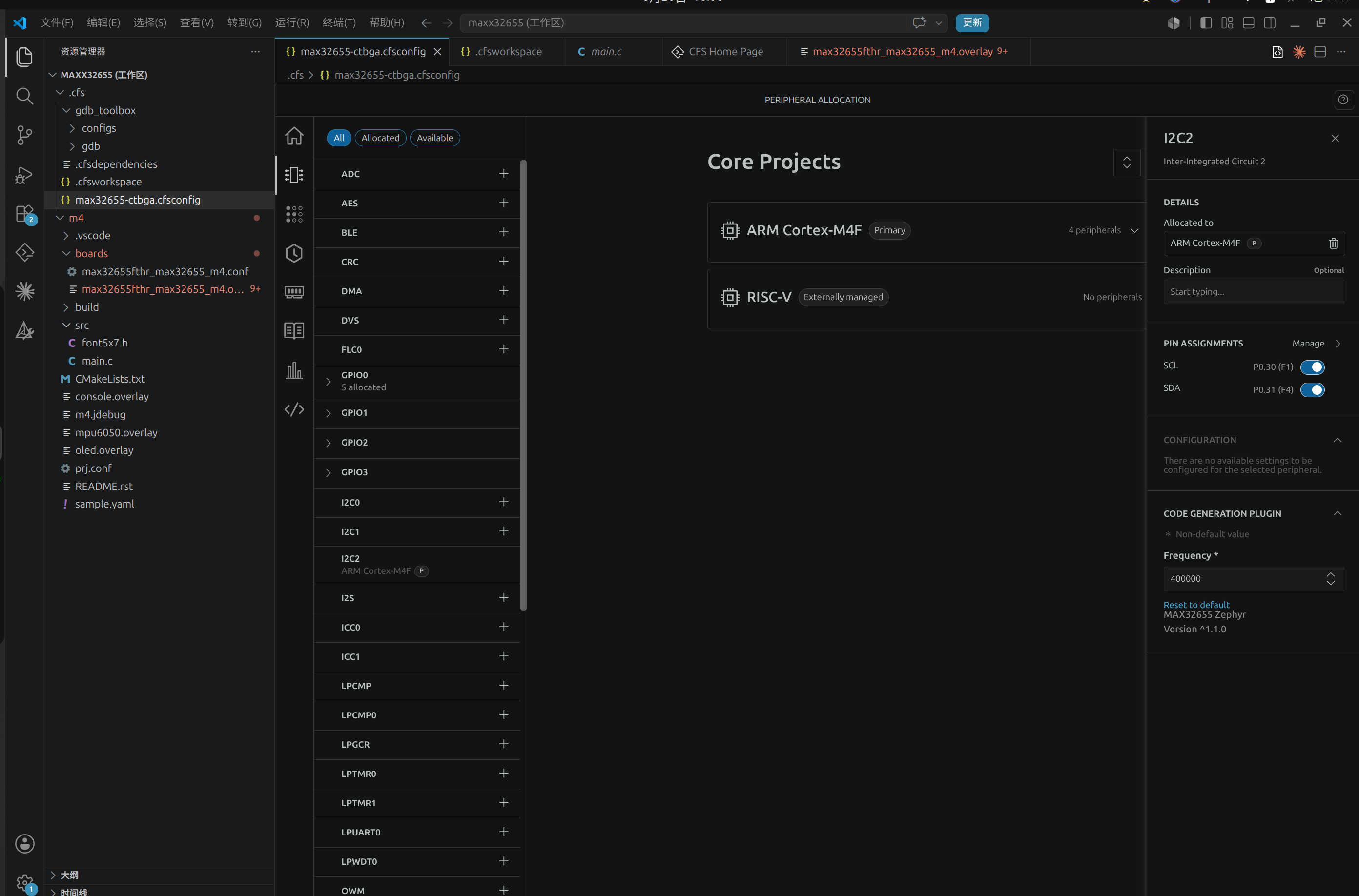Expand the GPIO0 peripheral group
The height and width of the screenshot is (896, 1359).
(x=329, y=382)
